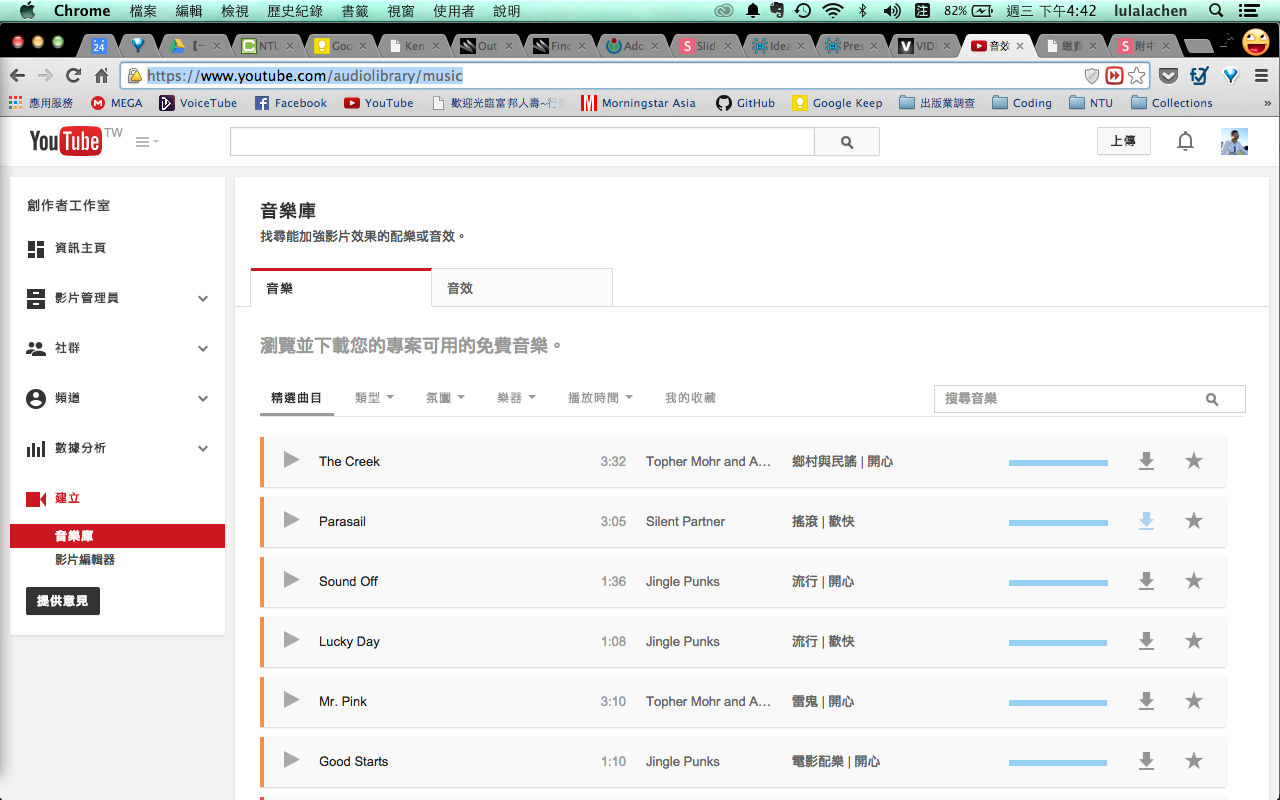Star The Creek as favorite
Viewport: 1280px width, 800px height.
[x=1193, y=461]
